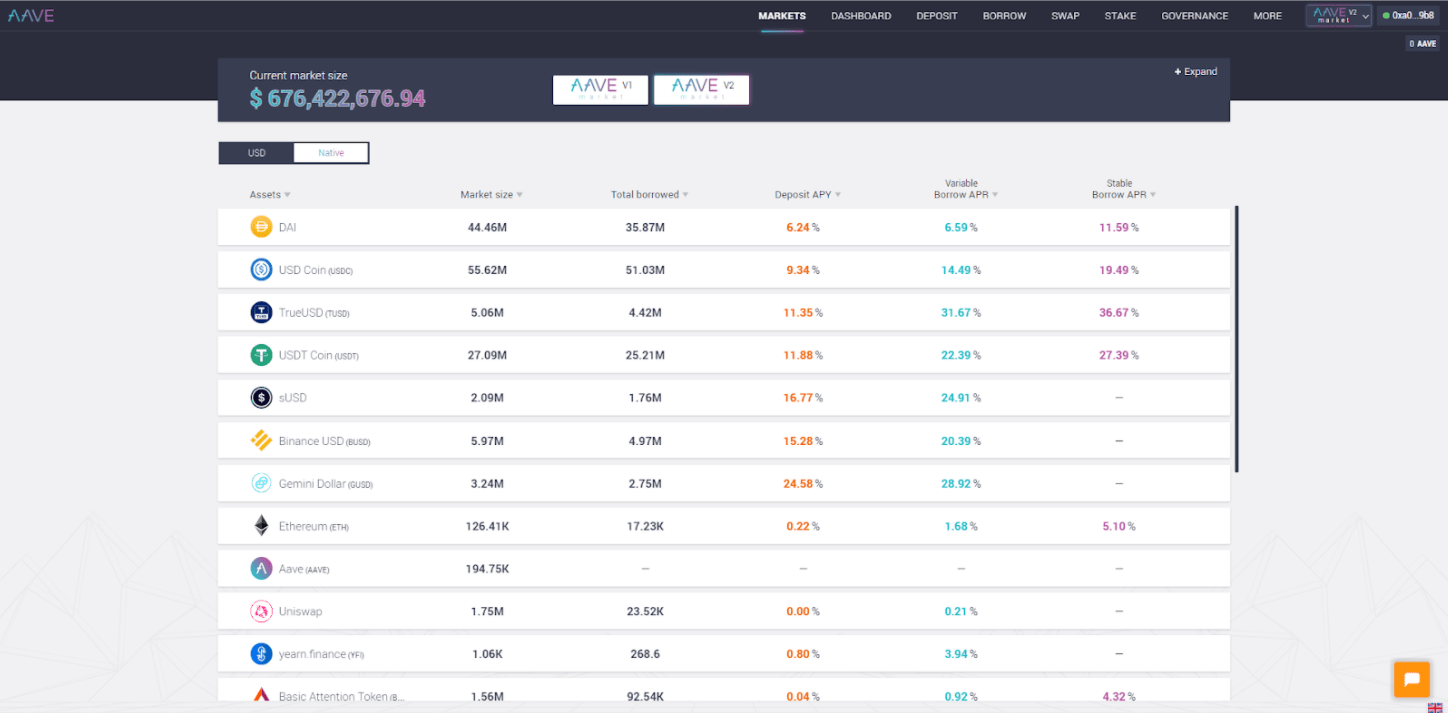The width and height of the screenshot is (1448, 713).
Task: Select the DAI token icon
Action: pyautogui.click(x=260, y=227)
